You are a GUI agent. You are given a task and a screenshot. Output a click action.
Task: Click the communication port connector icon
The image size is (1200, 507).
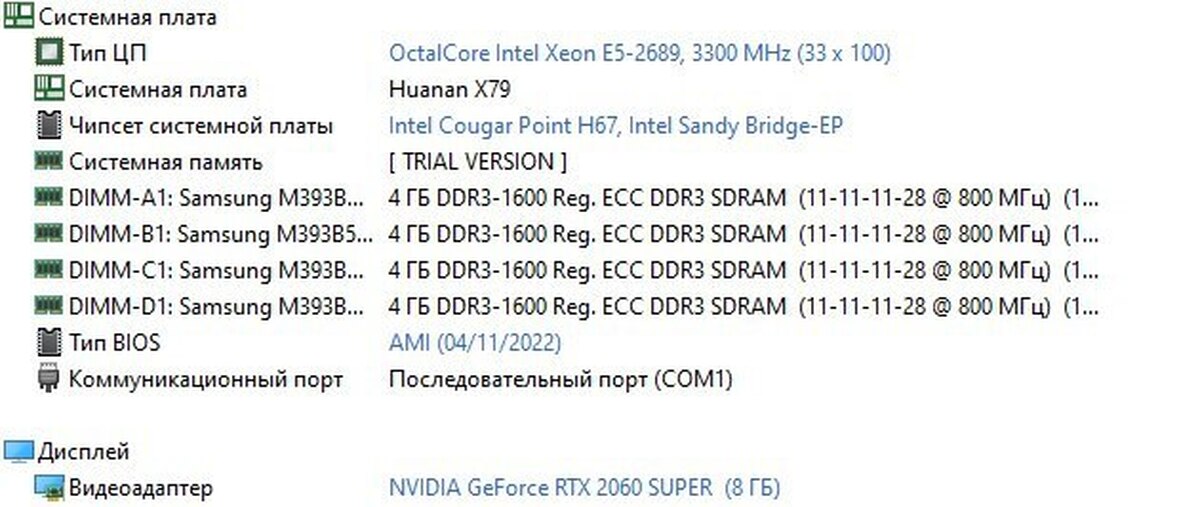pyautogui.click(x=48, y=380)
